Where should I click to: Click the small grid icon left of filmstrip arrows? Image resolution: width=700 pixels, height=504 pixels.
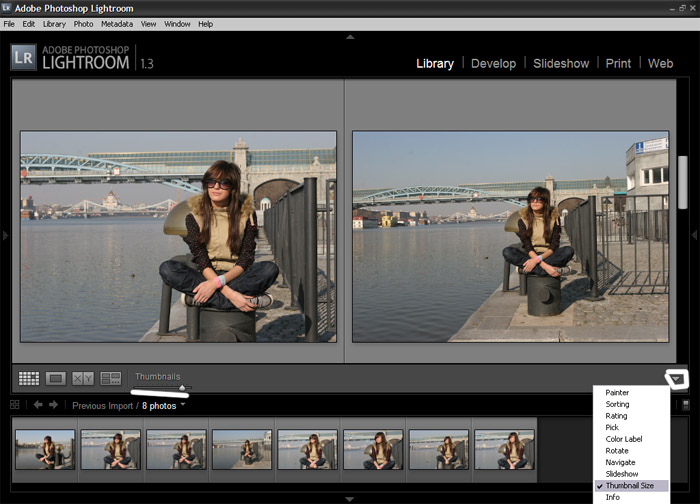coord(15,405)
